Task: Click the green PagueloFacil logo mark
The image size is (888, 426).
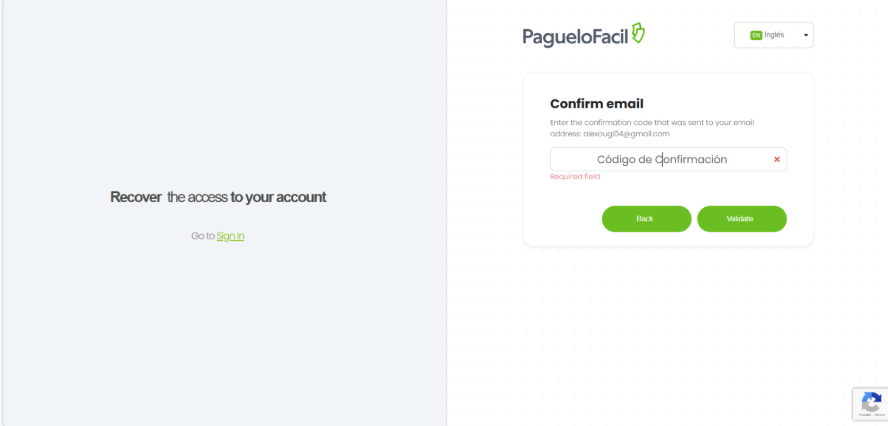Action: click(x=639, y=33)
